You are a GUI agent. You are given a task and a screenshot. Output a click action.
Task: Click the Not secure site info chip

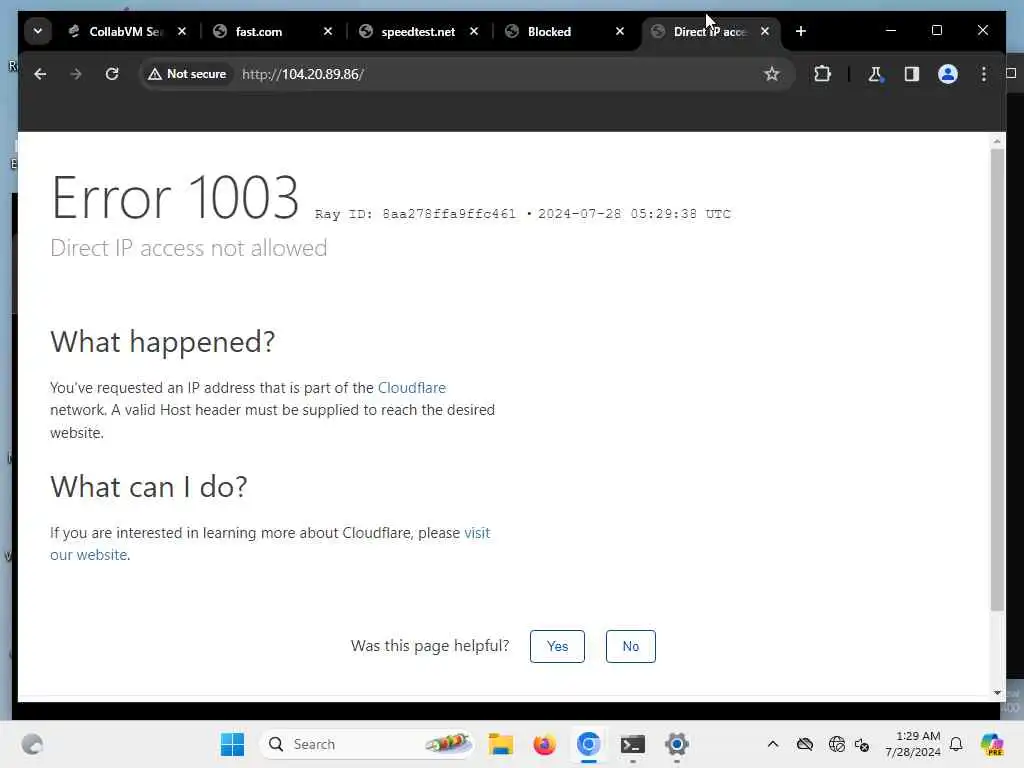[x=187, y=74]
